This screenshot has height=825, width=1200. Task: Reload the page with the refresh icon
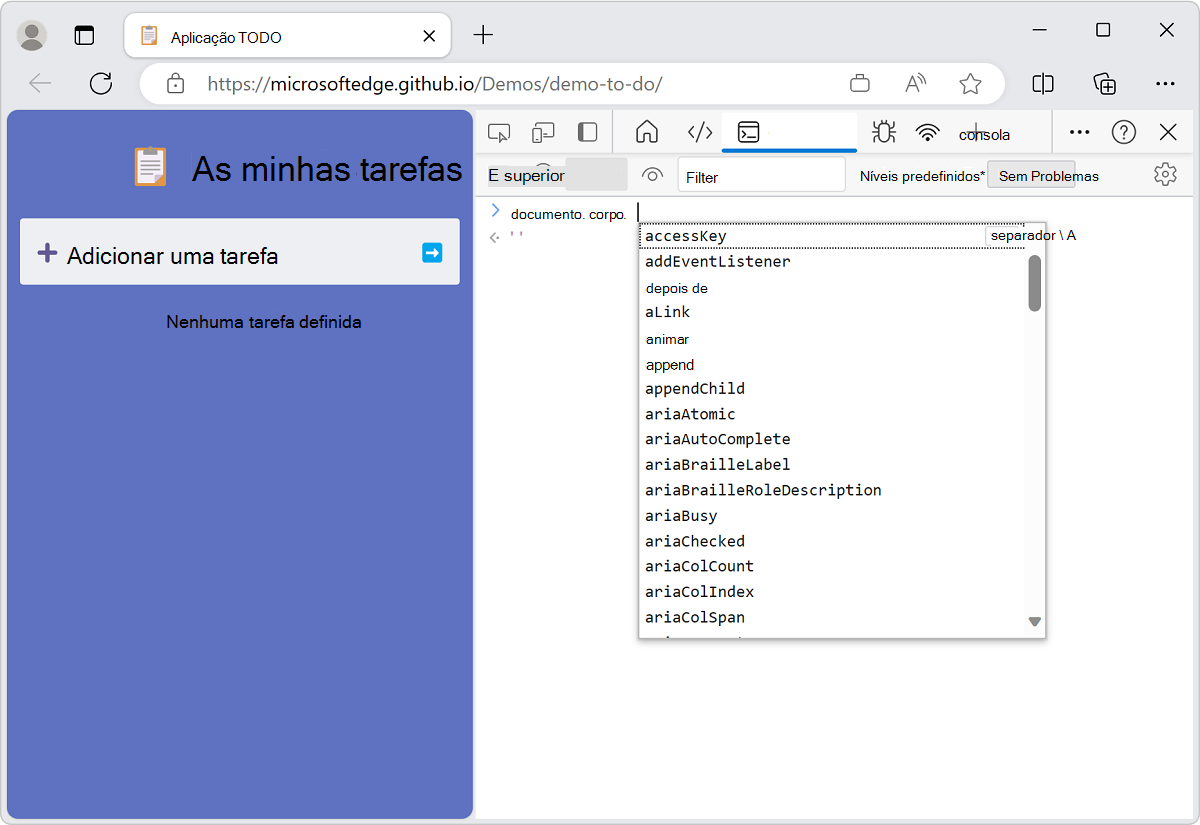100,84
